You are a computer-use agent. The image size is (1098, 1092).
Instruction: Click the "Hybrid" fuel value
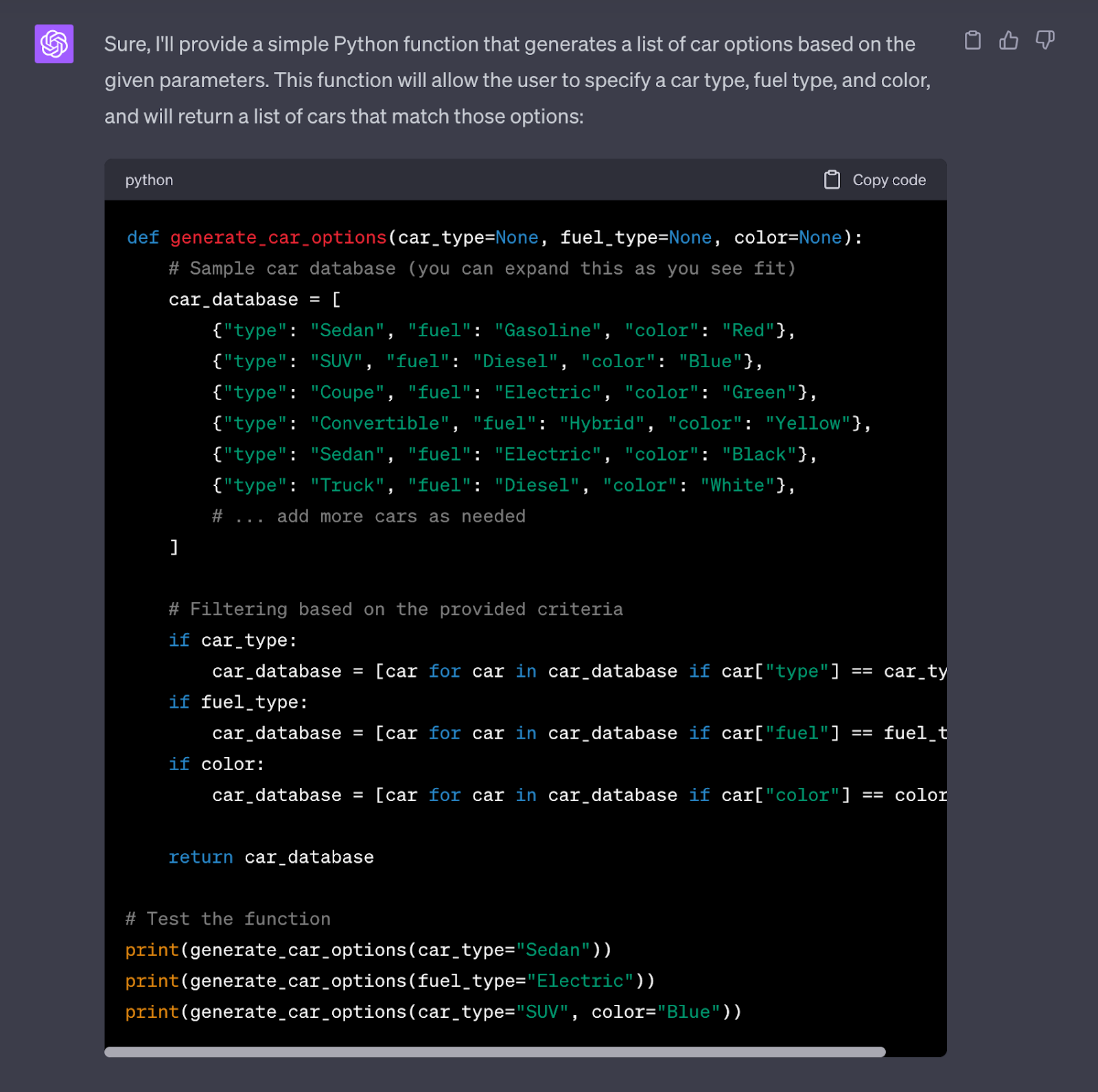[602, 423]
